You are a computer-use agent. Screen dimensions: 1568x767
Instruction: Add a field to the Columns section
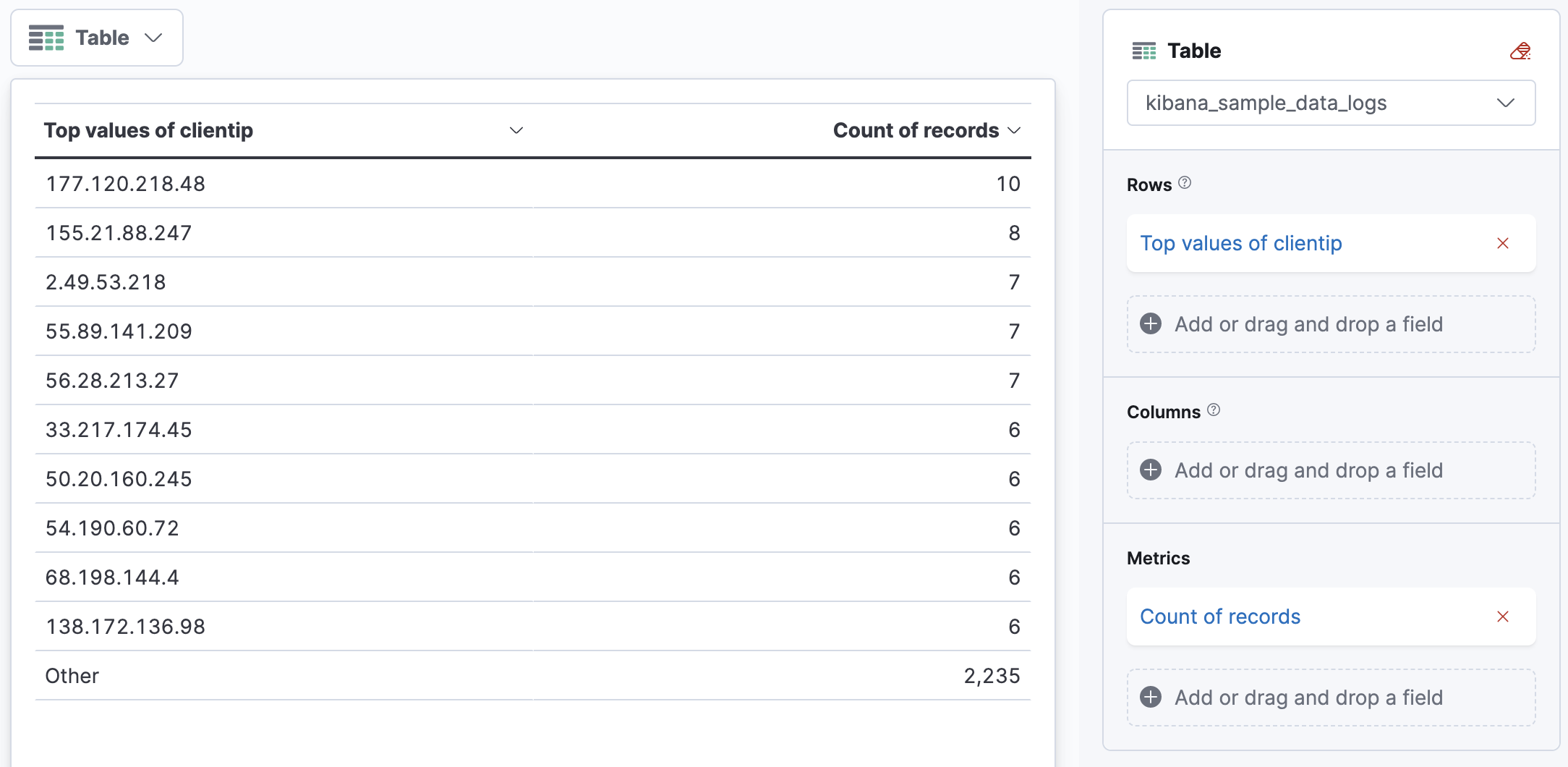(1308, 470)
